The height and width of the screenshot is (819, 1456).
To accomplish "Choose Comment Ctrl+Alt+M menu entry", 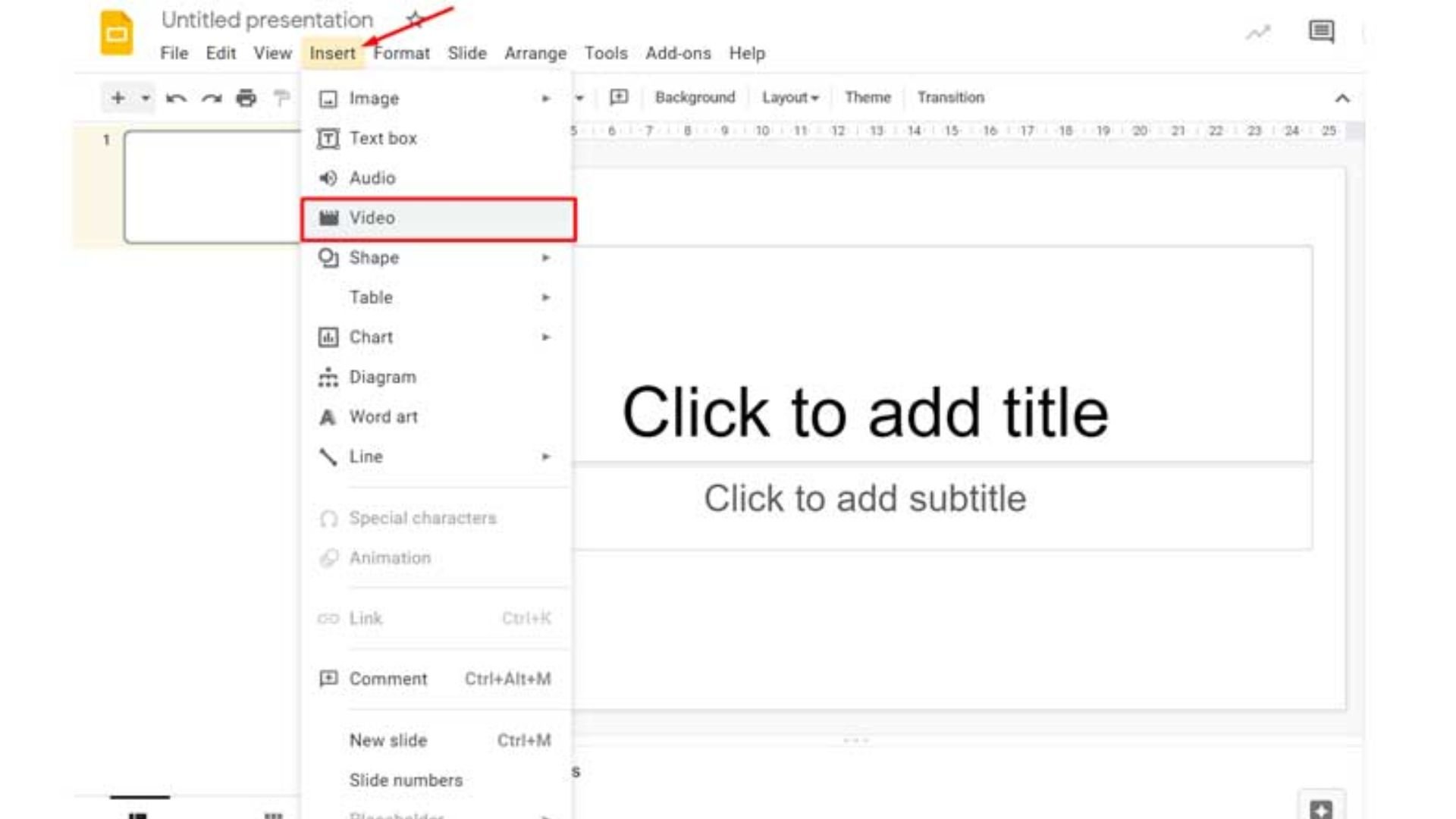I will (x=437, y=679).
